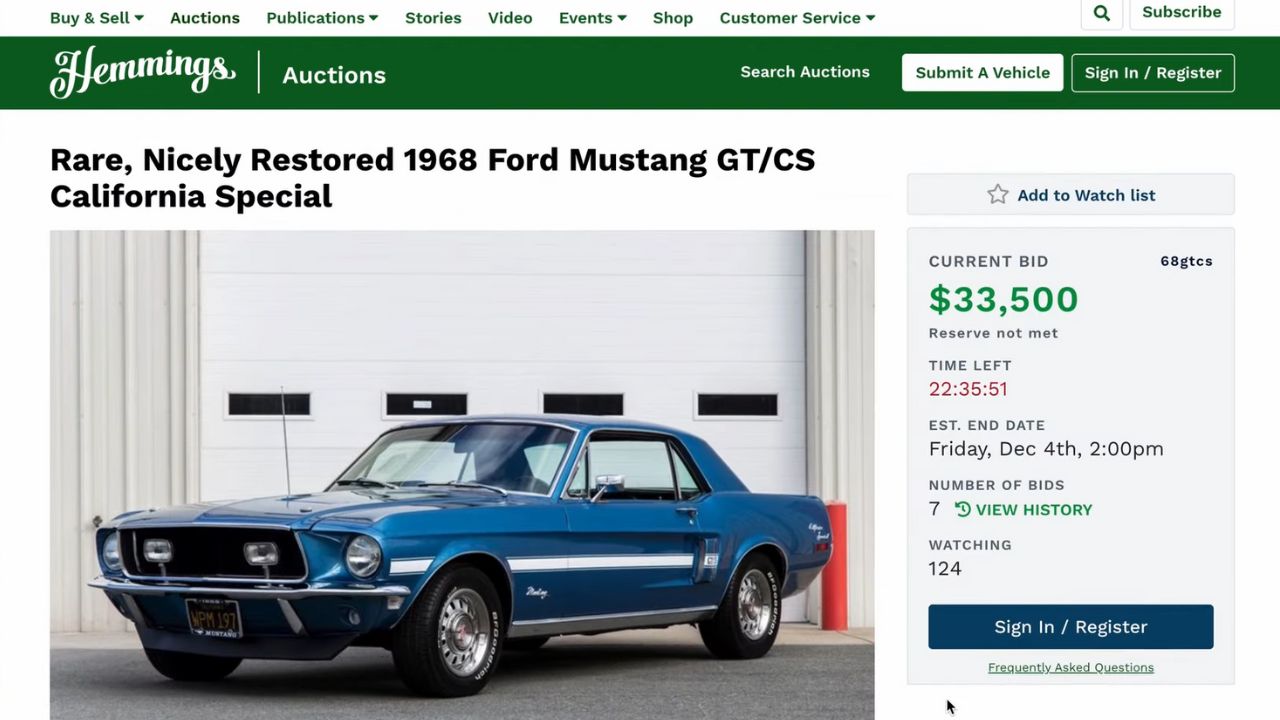1280x720 pixels.
Task: Go to the Auctions nav item
Action: point(205,18)
